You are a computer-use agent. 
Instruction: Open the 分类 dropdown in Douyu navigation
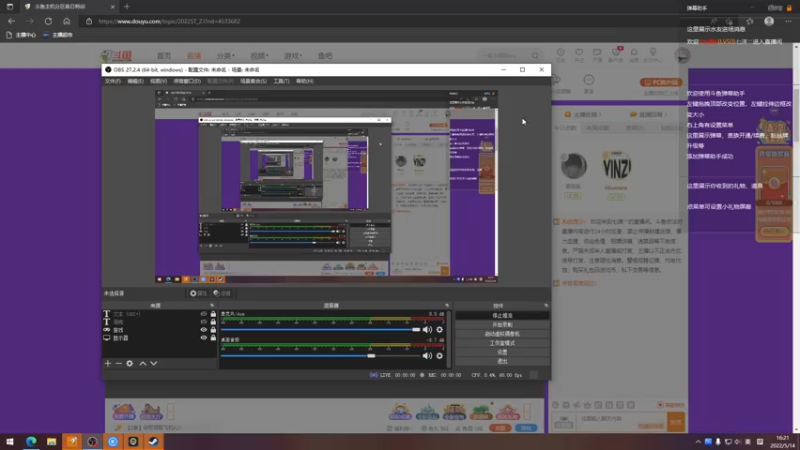[x=226, y=56]
